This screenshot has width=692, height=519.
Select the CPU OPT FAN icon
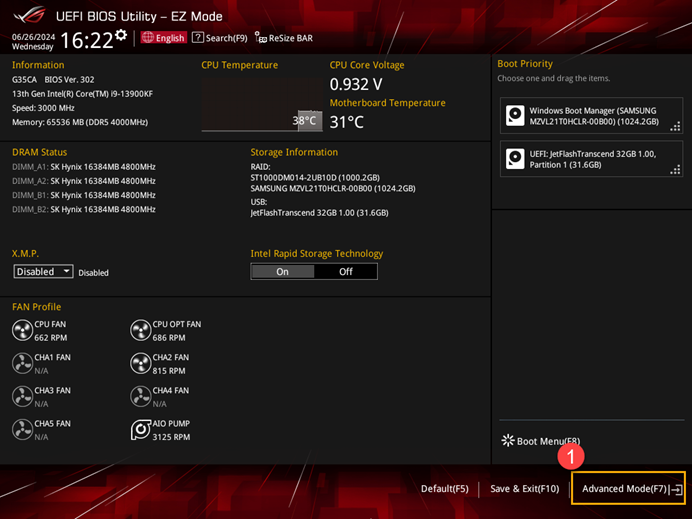140,331
